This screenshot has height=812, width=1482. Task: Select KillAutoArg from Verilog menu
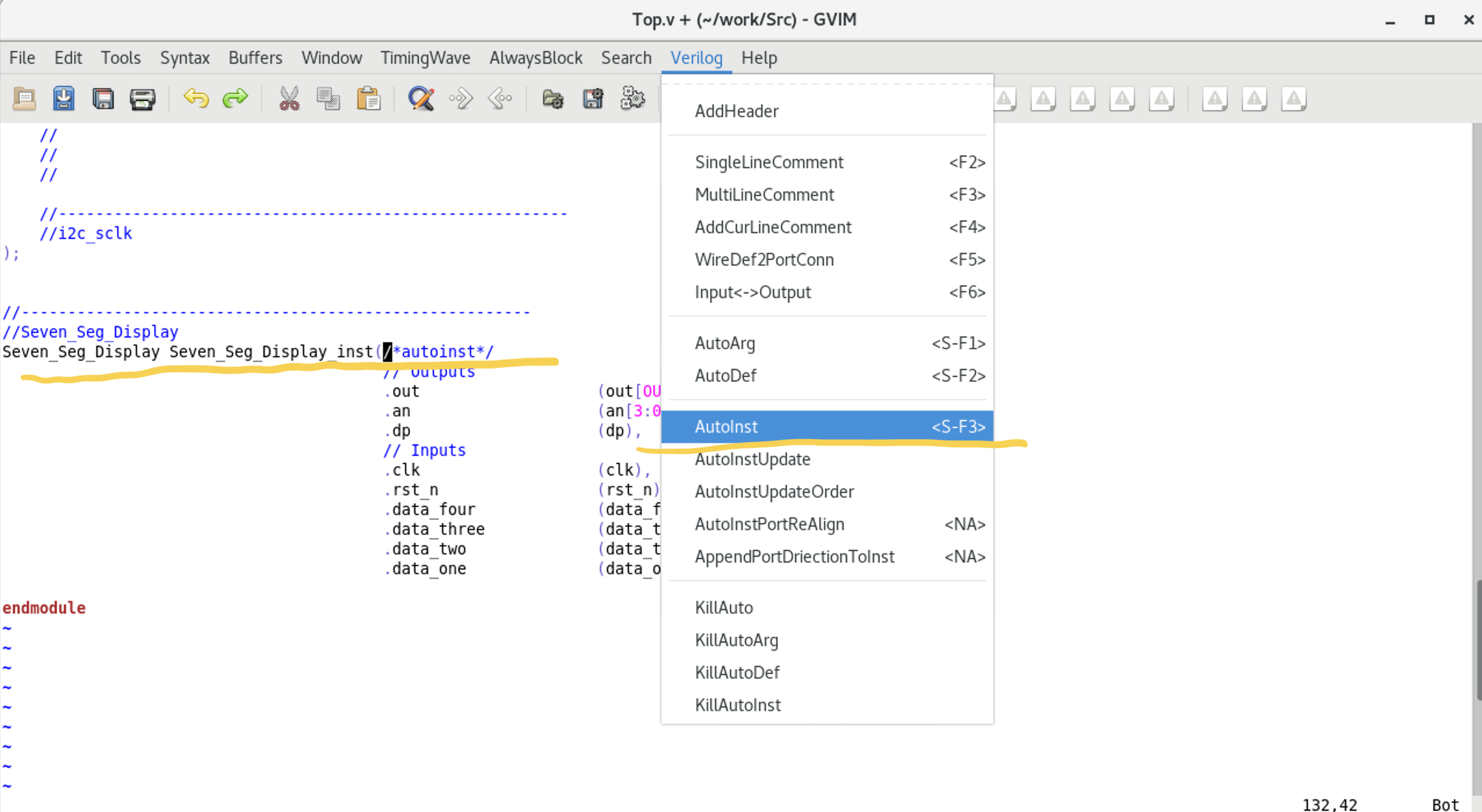point(827,640)
